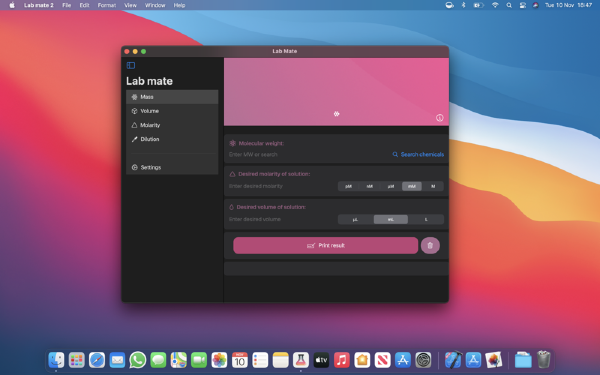This screenshot has width=600, height=375.
Task: Open Messages from the Dock
Action: coord(158,360)
